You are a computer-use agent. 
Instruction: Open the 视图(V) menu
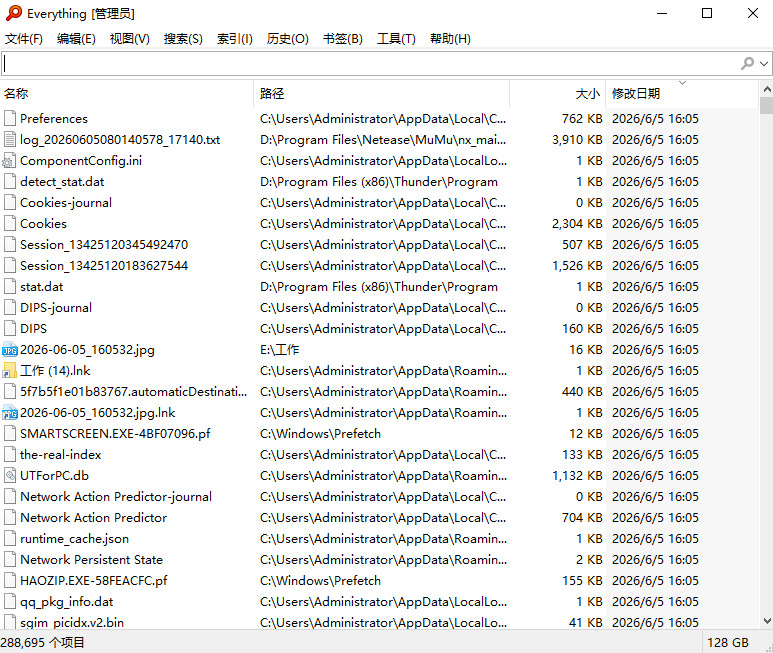pos(130,38)
